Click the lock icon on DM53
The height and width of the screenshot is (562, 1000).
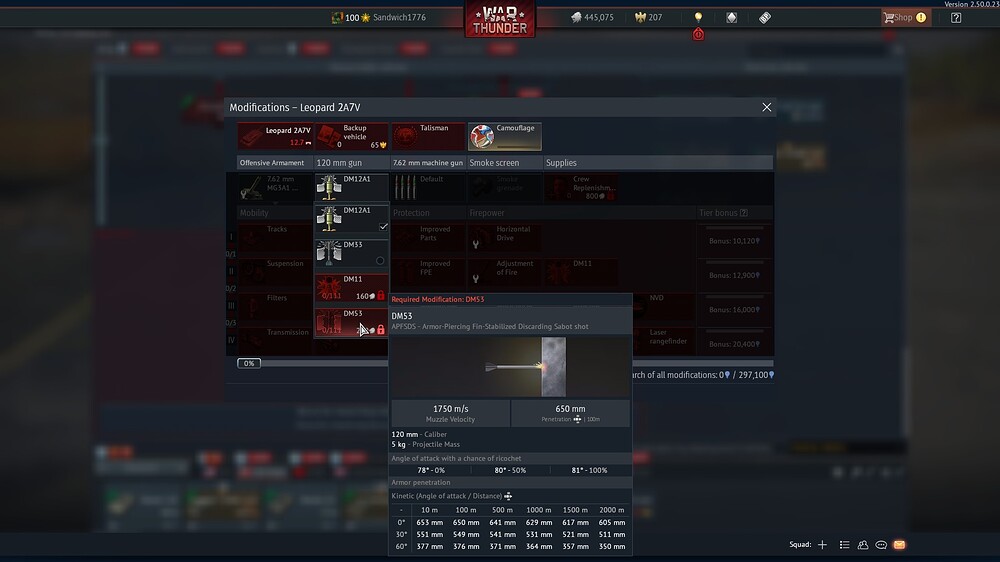point(381,330)
